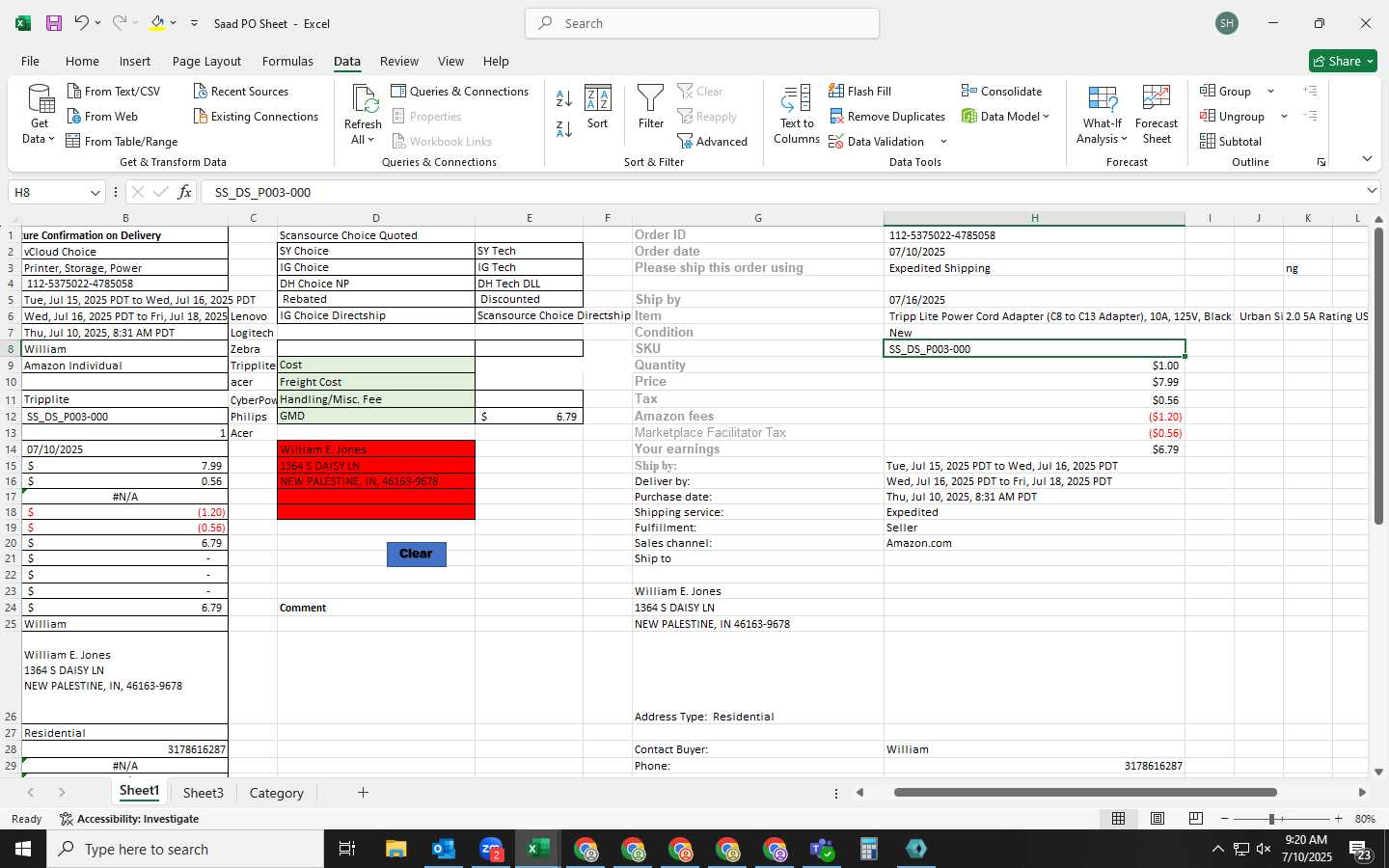Click the blue Clear button

(416, 554)
